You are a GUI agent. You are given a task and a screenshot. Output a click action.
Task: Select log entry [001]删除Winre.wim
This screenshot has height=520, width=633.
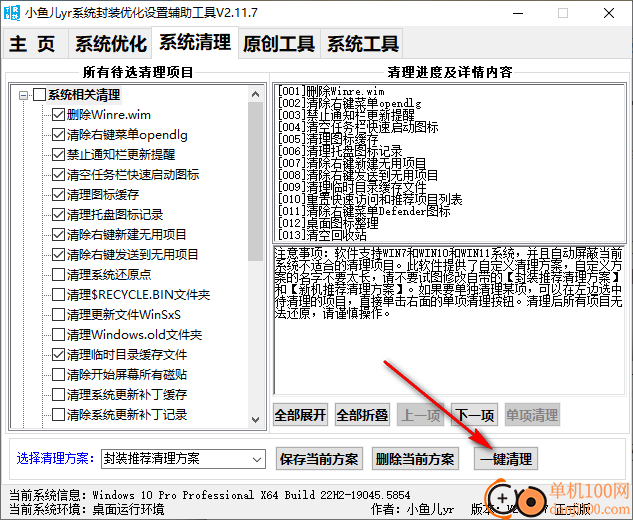[x=331, y=91]
